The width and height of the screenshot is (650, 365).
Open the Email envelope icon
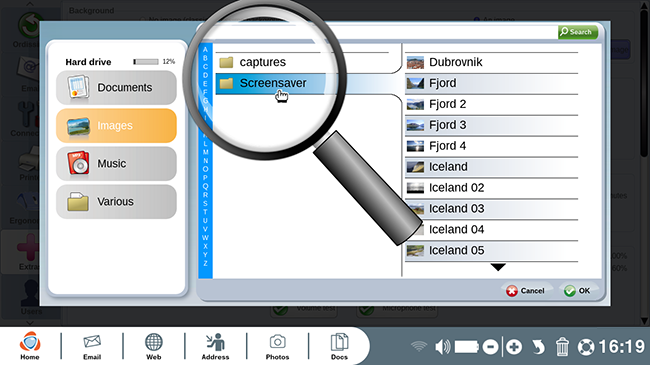(92, 342)
